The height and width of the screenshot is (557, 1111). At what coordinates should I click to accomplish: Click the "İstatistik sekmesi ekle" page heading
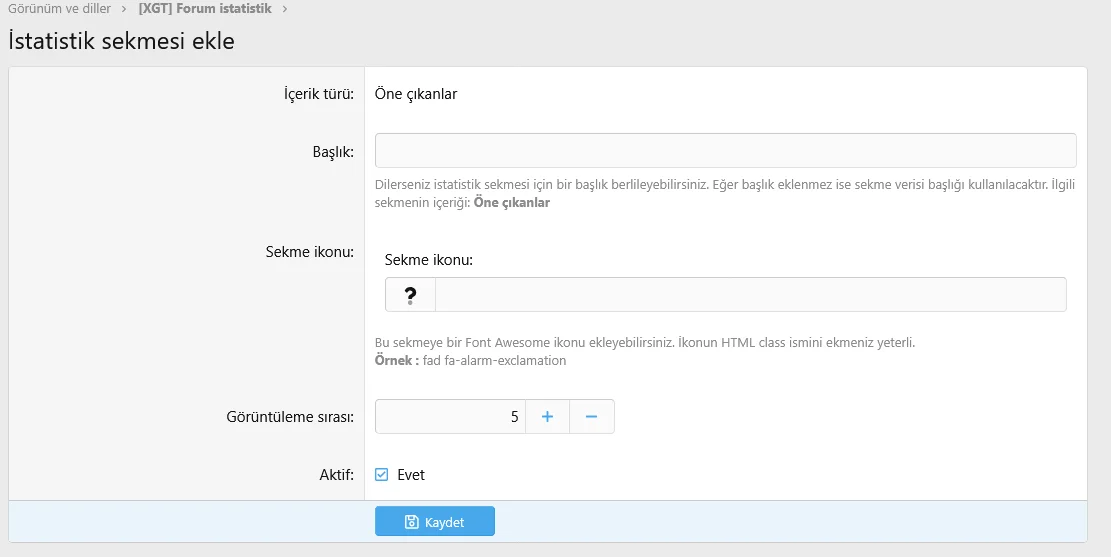(121, 41)
